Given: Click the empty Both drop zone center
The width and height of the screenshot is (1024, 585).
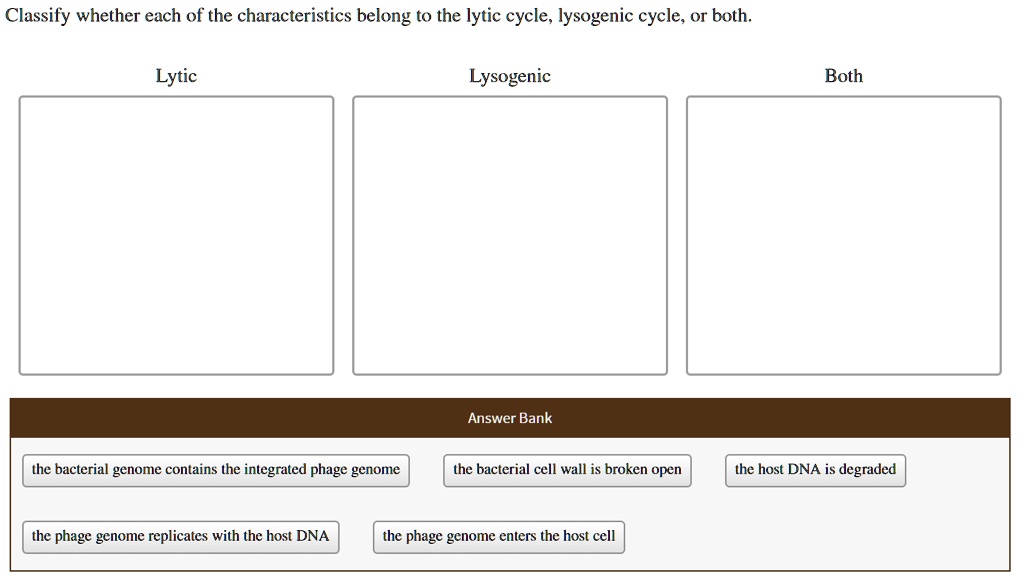Looking at the screenshot, I should pos(843,235).
